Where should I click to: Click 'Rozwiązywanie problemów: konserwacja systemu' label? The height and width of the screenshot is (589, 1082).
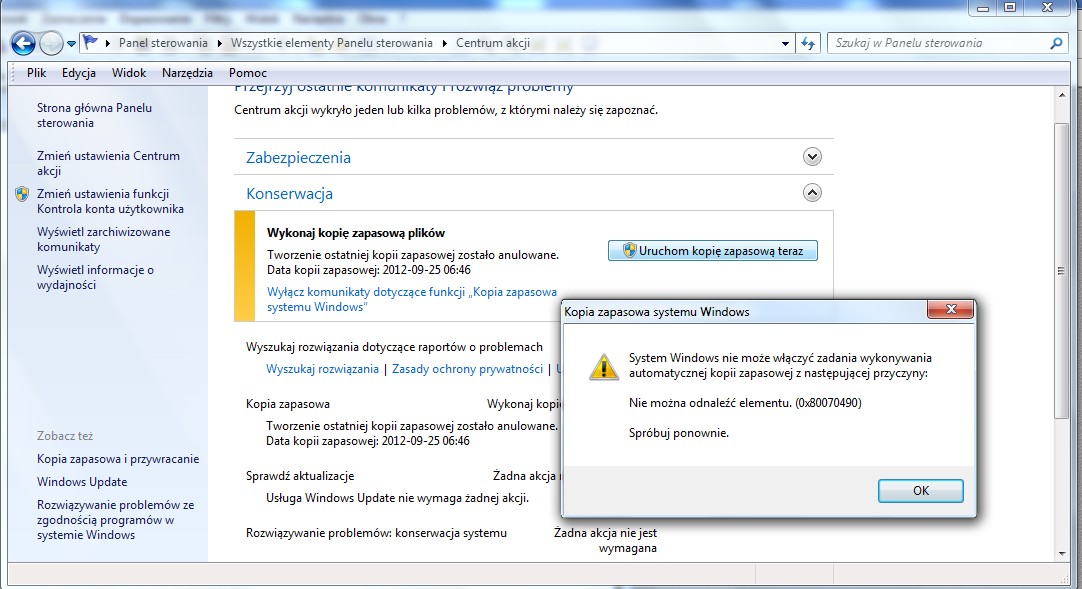point(376,533)
